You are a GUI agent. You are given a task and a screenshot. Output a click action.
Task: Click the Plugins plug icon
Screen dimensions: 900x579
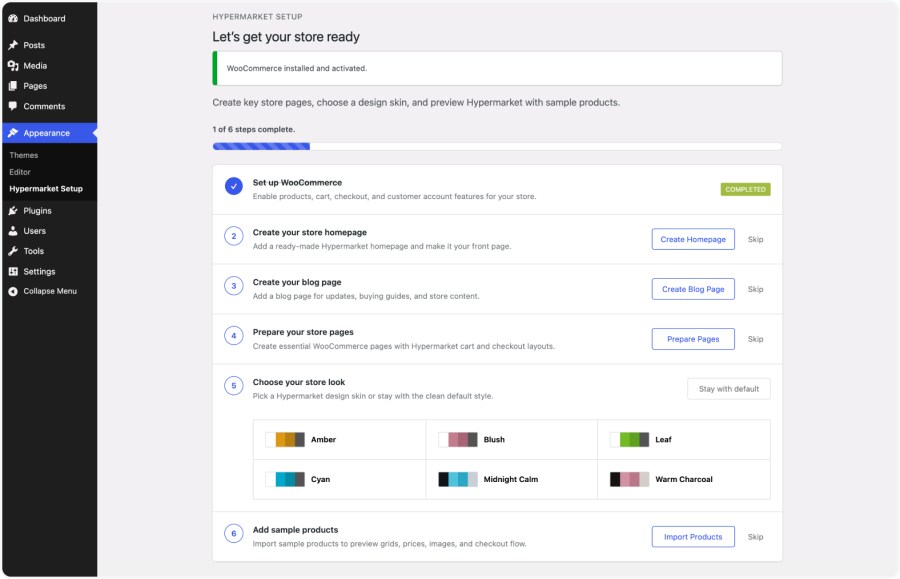[13, 211]
